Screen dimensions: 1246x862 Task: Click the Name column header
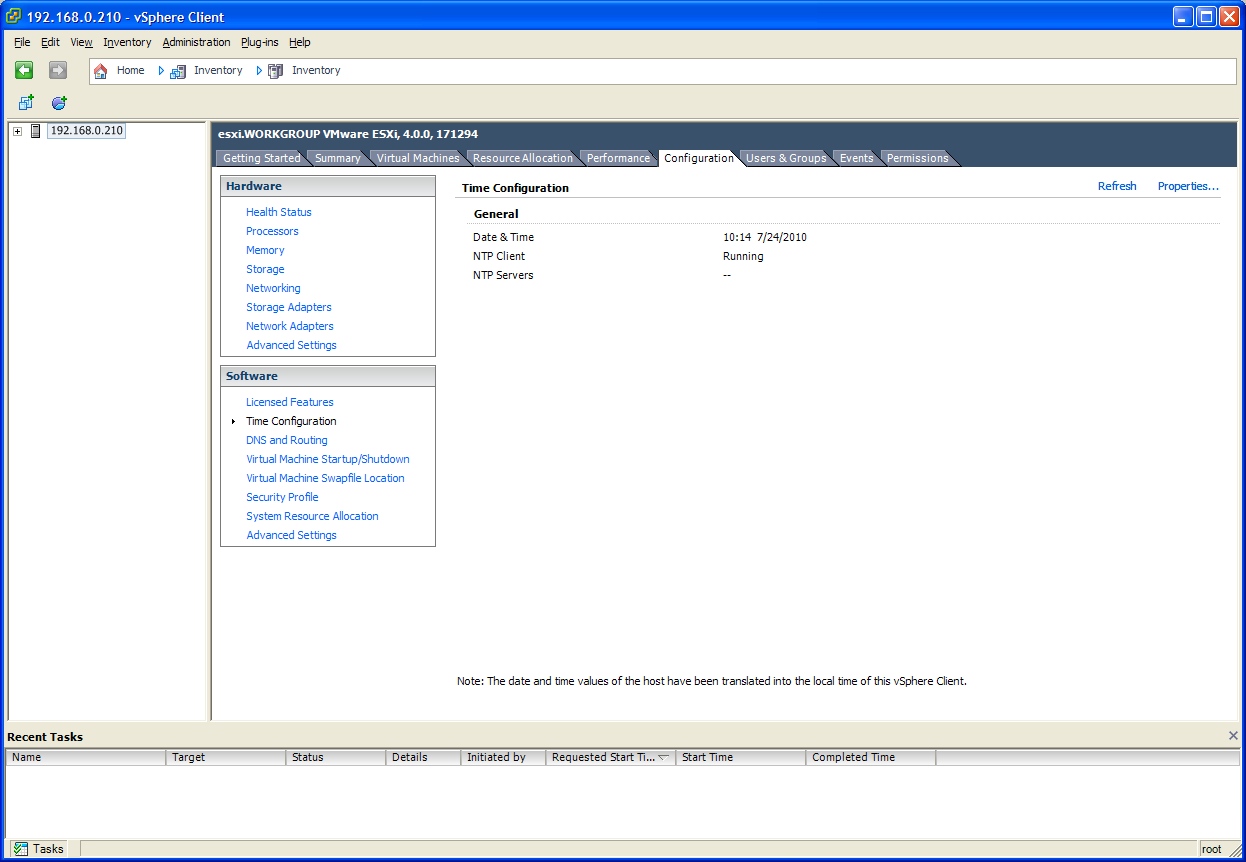[86, 758]
